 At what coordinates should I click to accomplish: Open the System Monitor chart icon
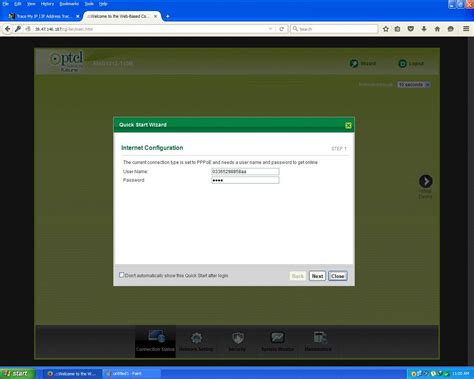click(277, 338)
